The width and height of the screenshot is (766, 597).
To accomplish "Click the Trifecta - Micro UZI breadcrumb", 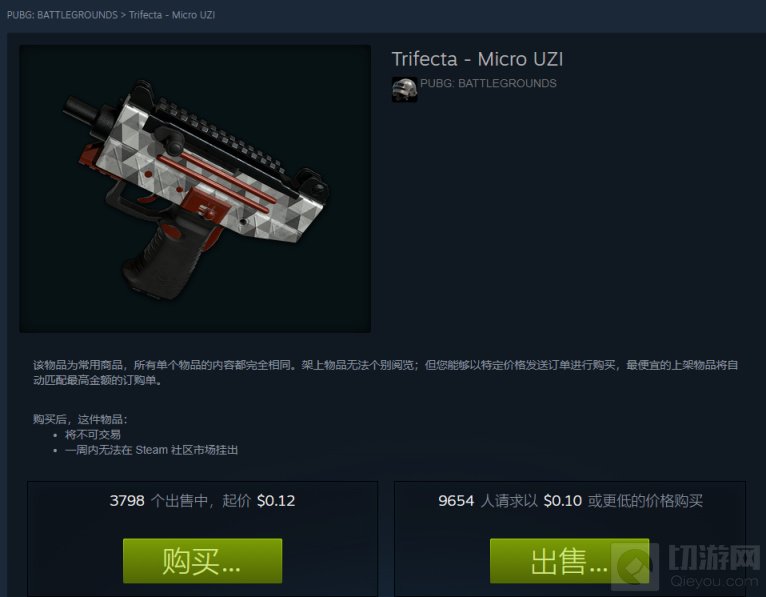I will 172,15.
